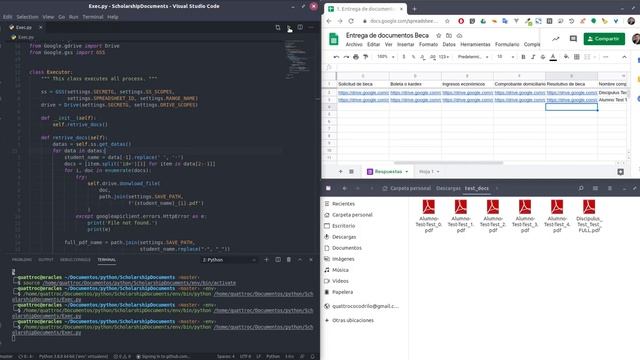Viewport: 640px width, 360px height.
Task: Open the Selection menu in VS Code
Action: pos(27,17)
